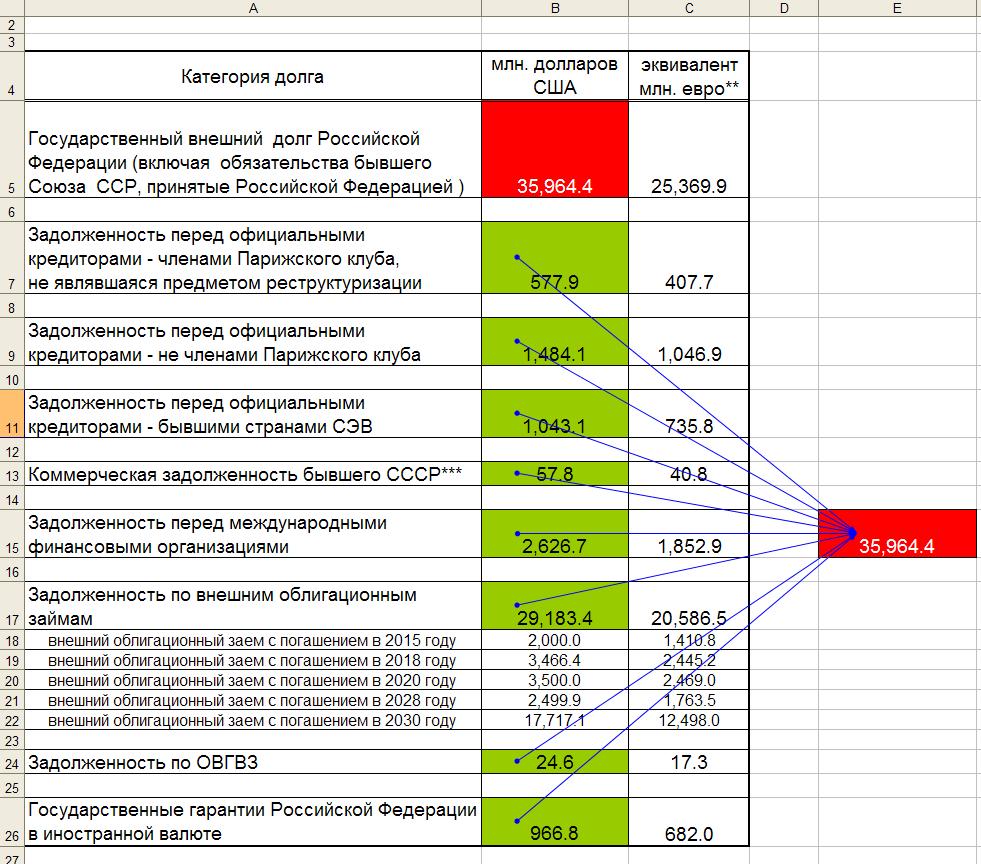Select cell with value 20,586.5

click(x=689, y=606)
